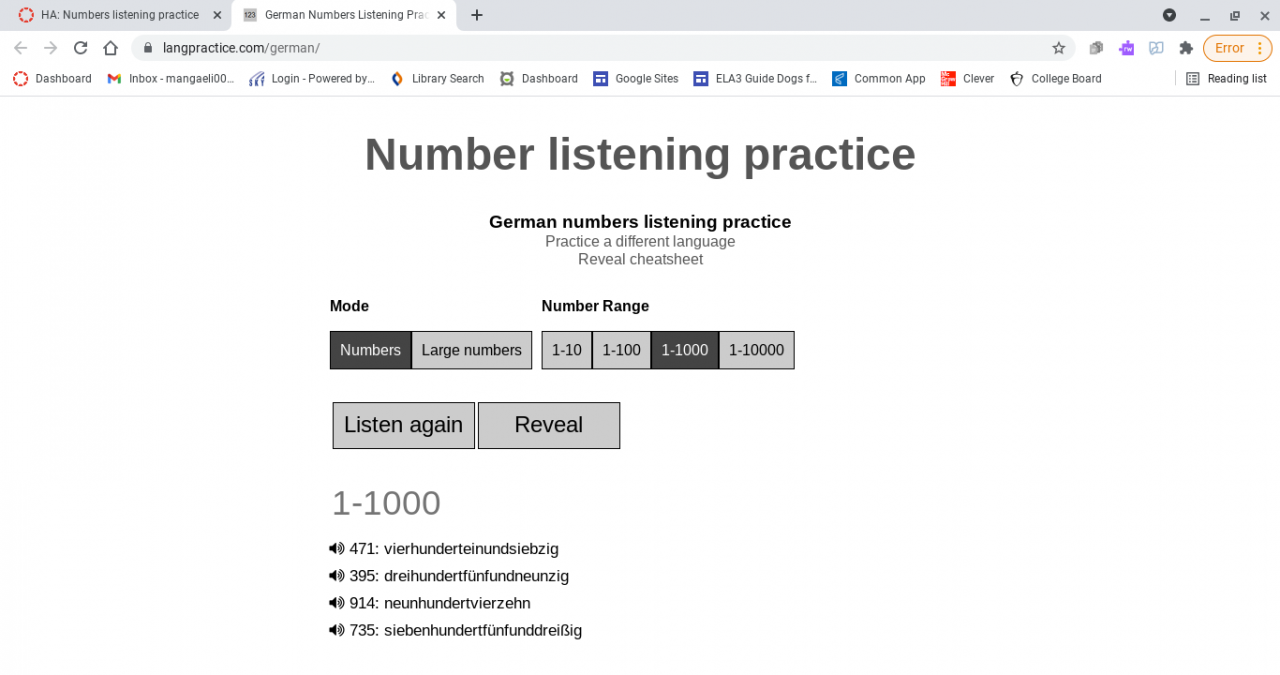Open Clever bookmark
The image size is (1280, 675).
click(968, 78)
